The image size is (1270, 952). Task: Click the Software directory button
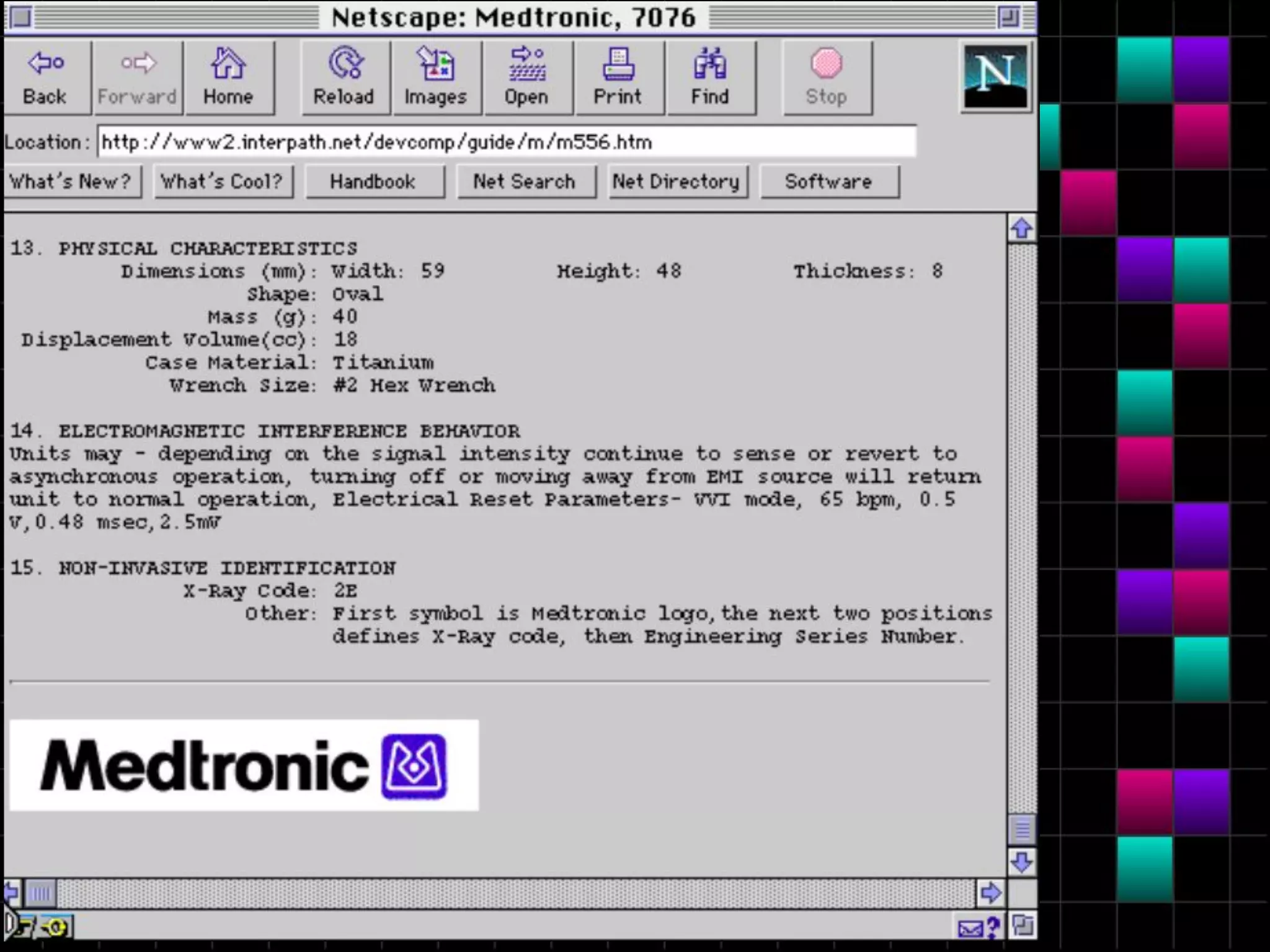click(828, 182)
